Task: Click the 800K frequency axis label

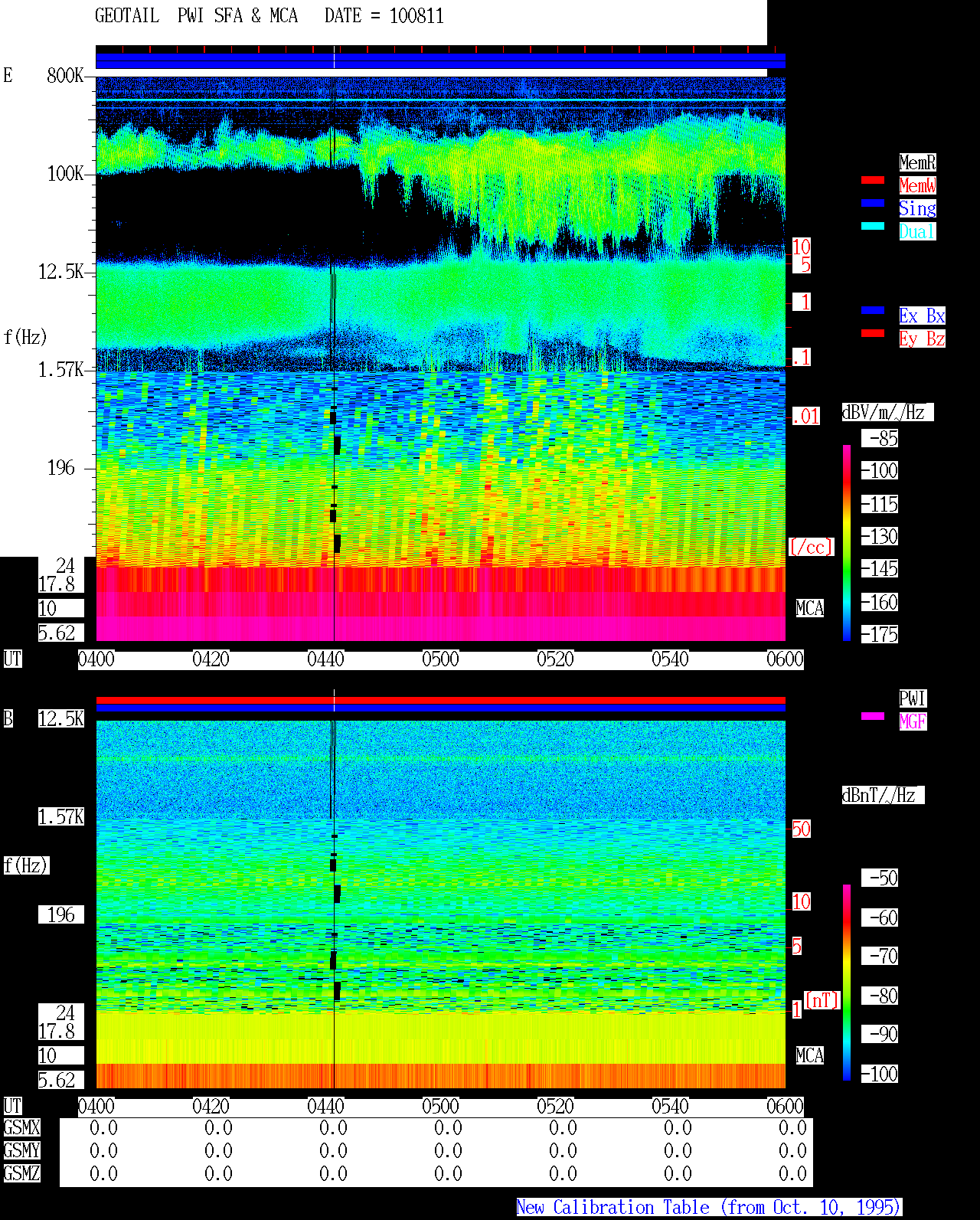Action: click(x=65, y=75)
